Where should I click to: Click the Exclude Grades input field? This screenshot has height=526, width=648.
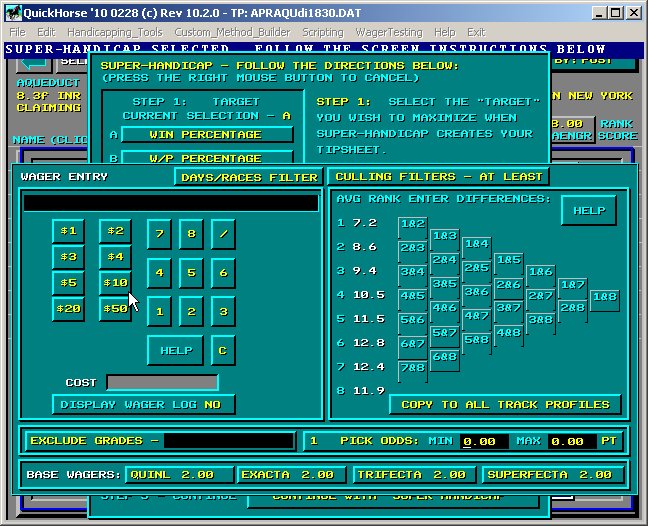click(x=230, y=441)
